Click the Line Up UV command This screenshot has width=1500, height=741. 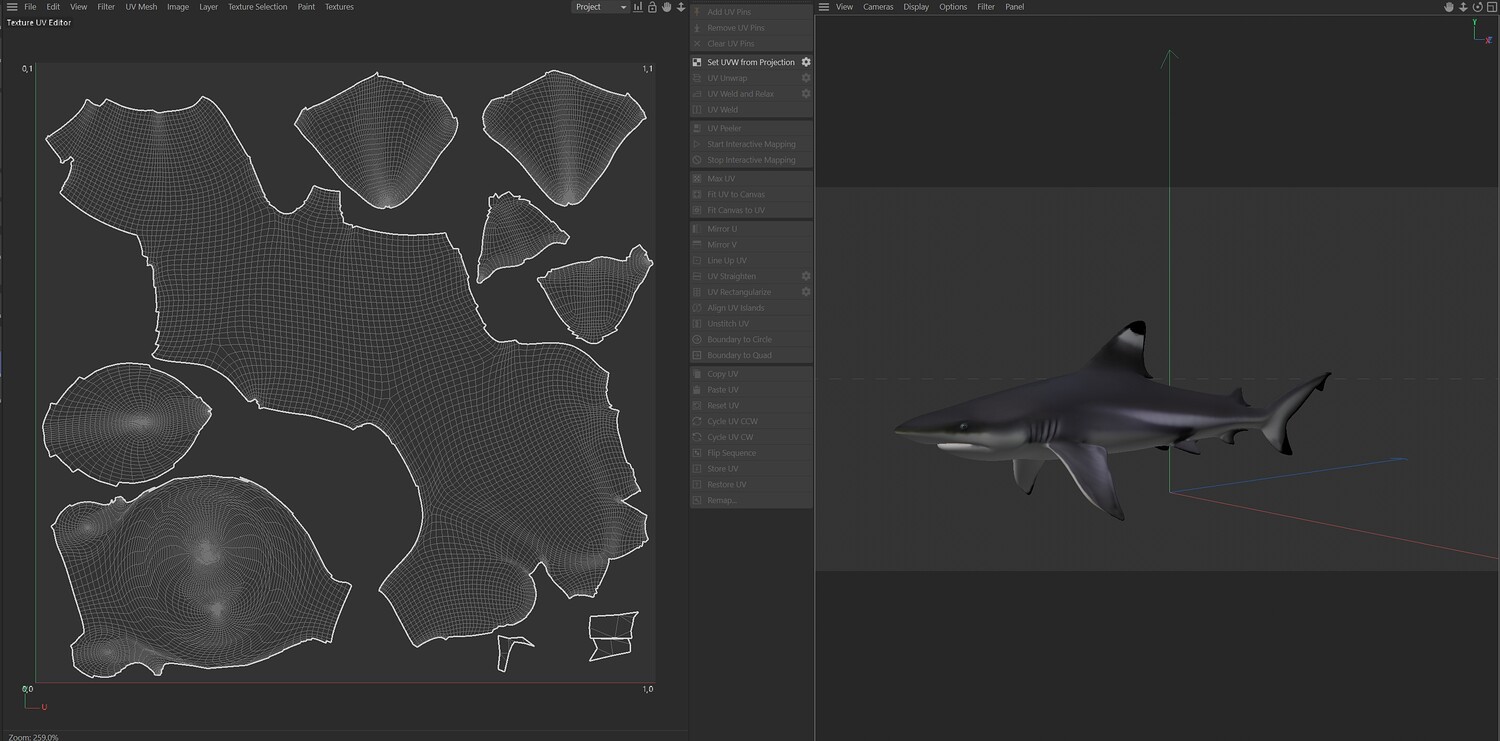(751, 261)
